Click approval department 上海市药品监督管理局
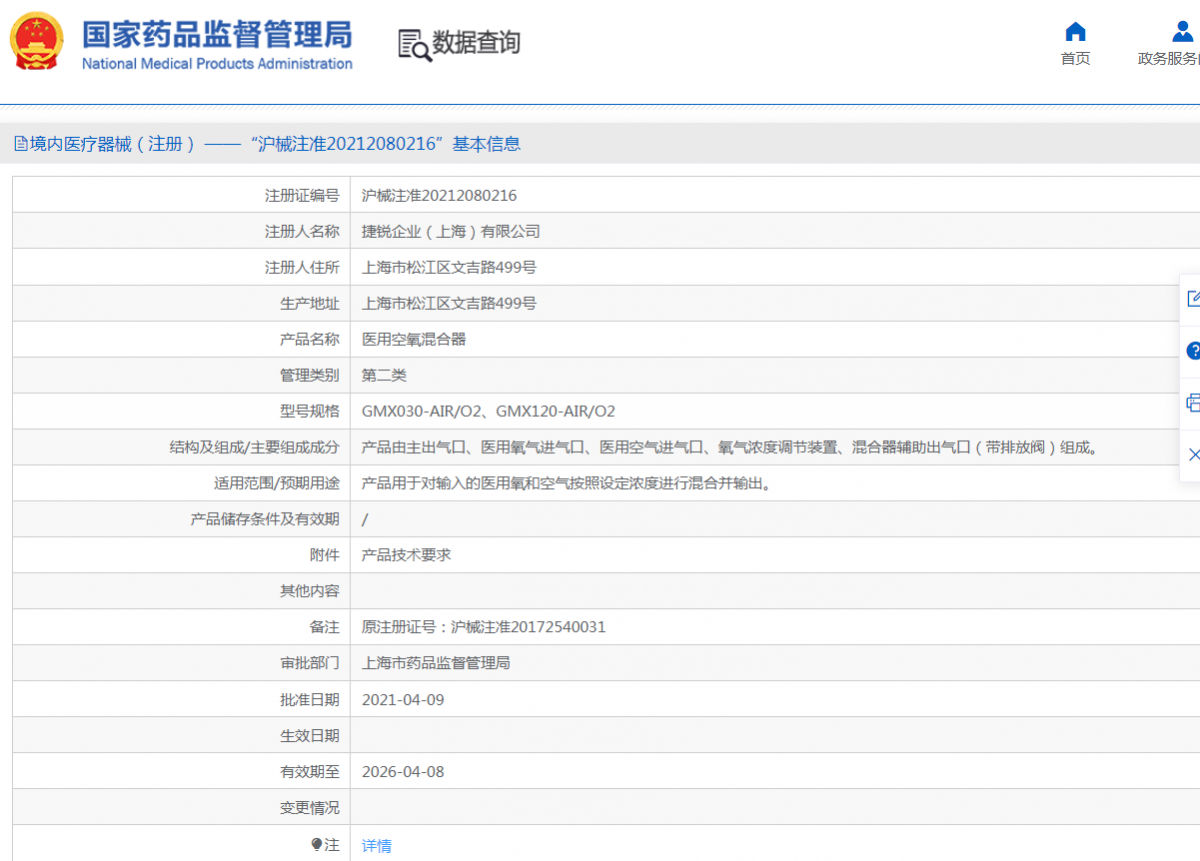The width and height of the screenshot is (1200, 861). 436,664
